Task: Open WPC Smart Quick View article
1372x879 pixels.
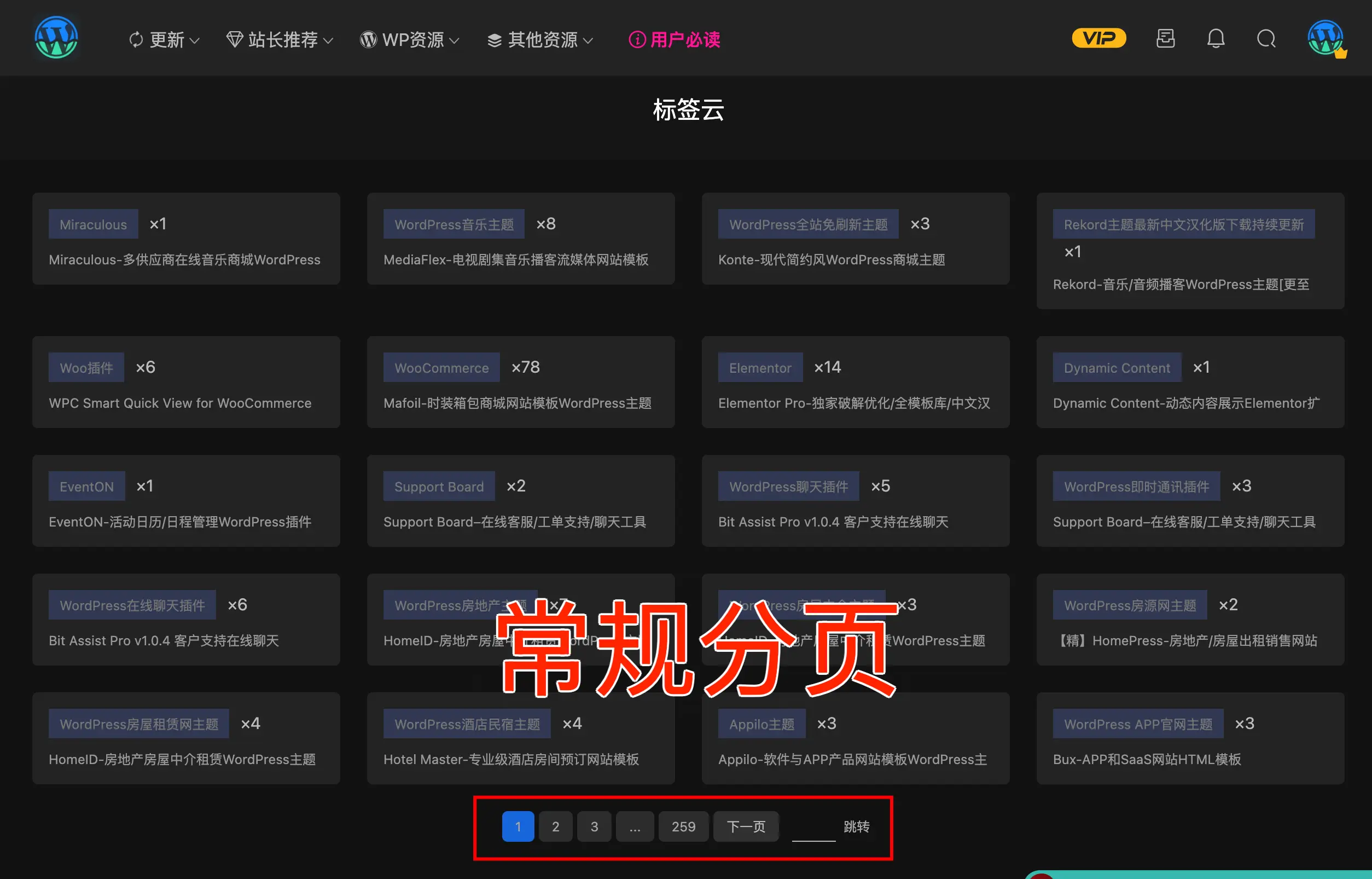Action: click(181, 403)
